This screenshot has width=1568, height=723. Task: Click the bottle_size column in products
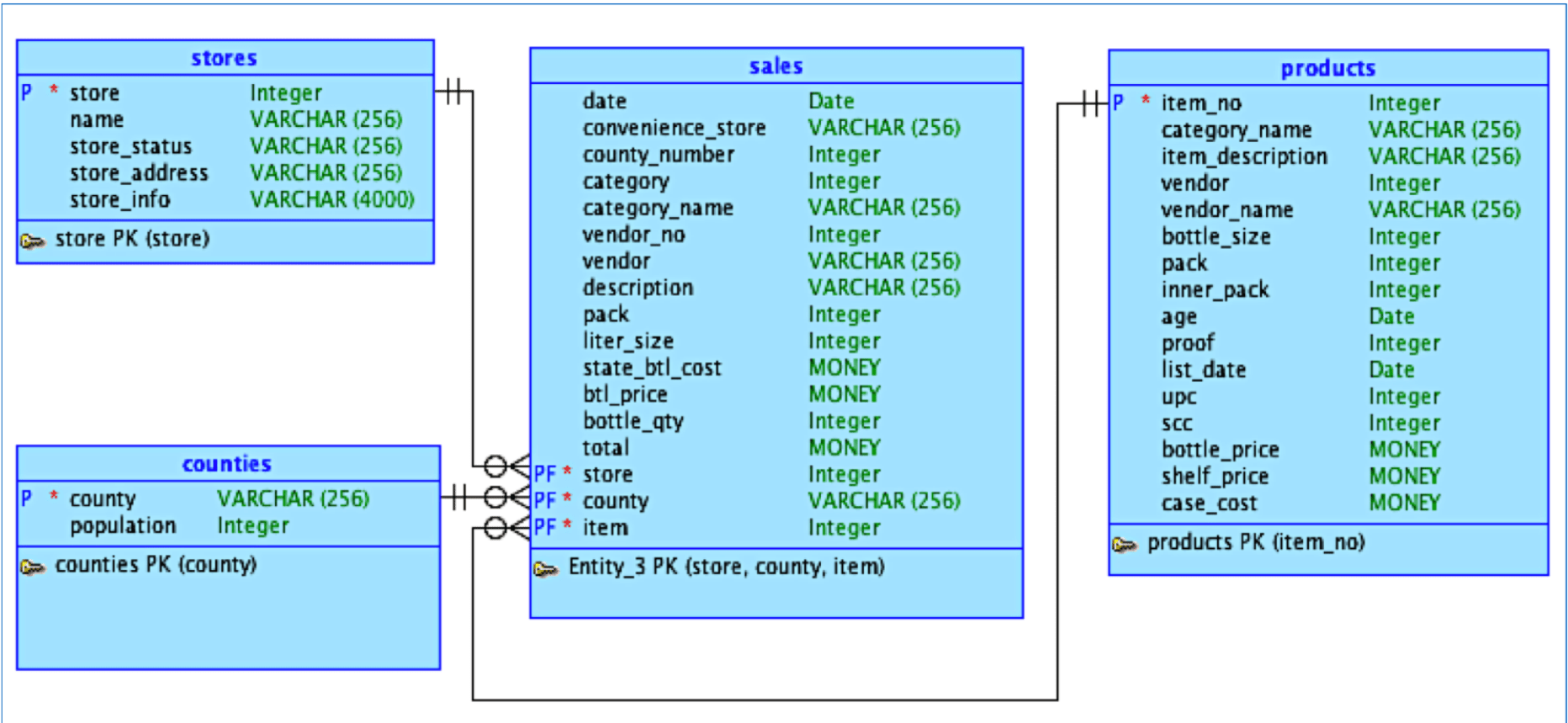click(x=1216, y=237)
